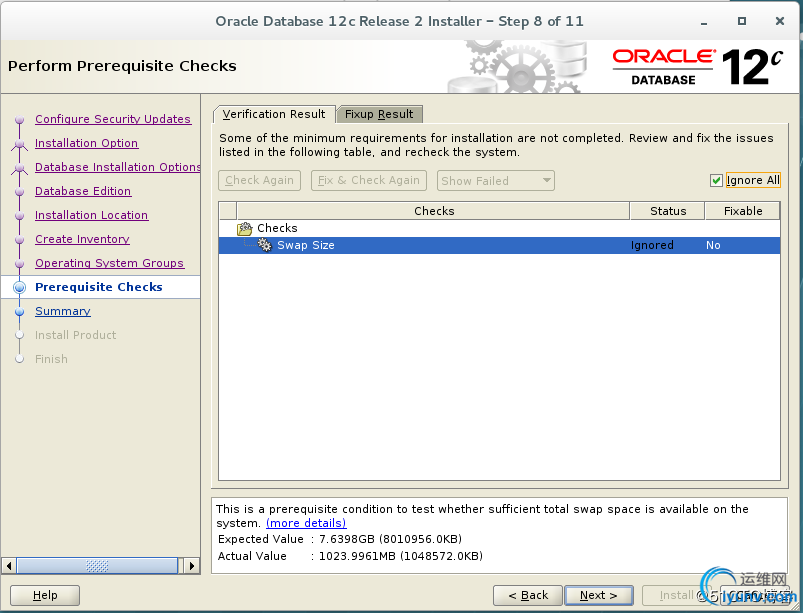Open the Show Failed dropdown

pyautogui.click(x=495, y=181)
